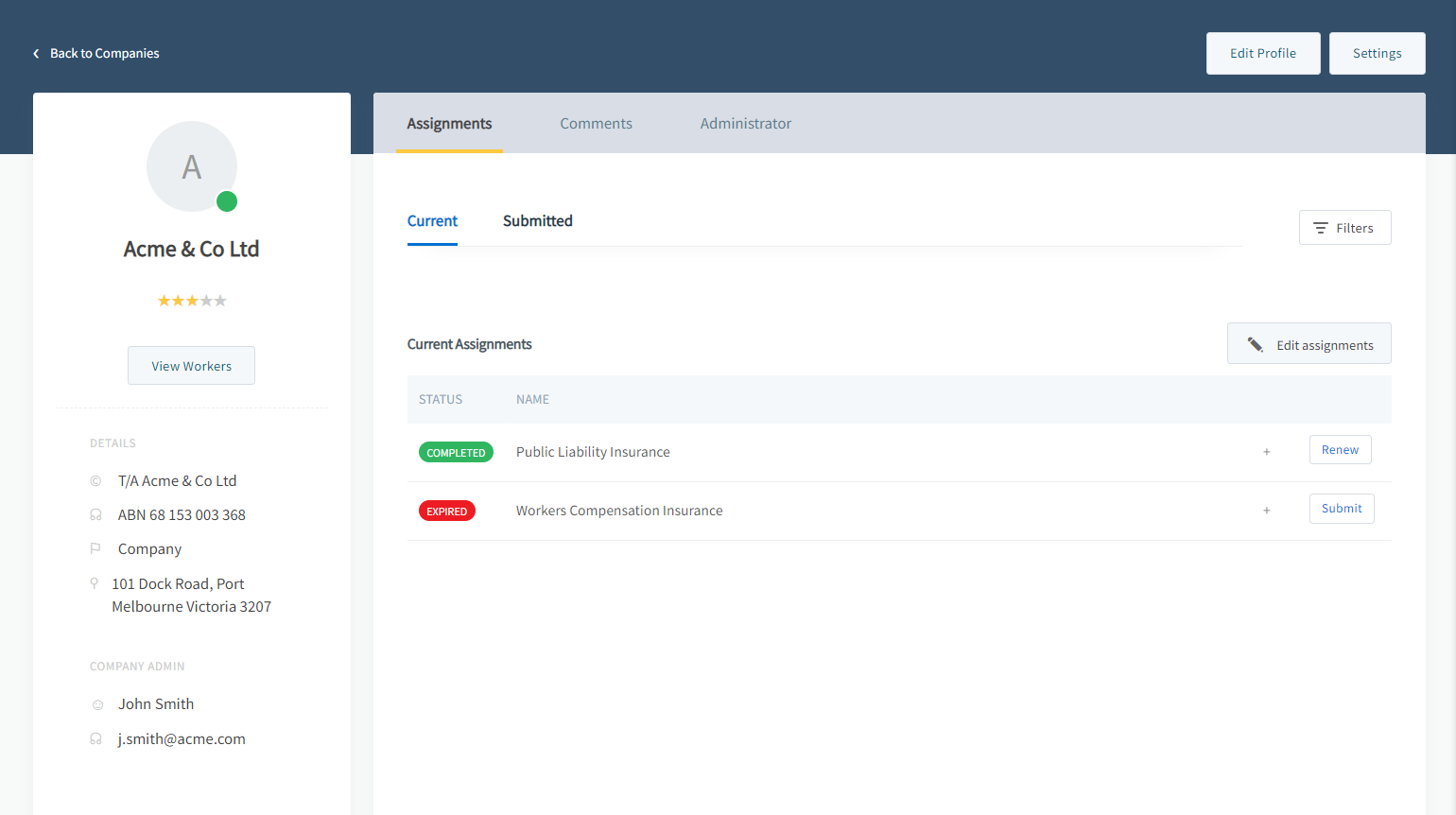Viewport: 1456px width, 815px height.
Task: Click the location pin icon by address
Action: click(95, 583)
